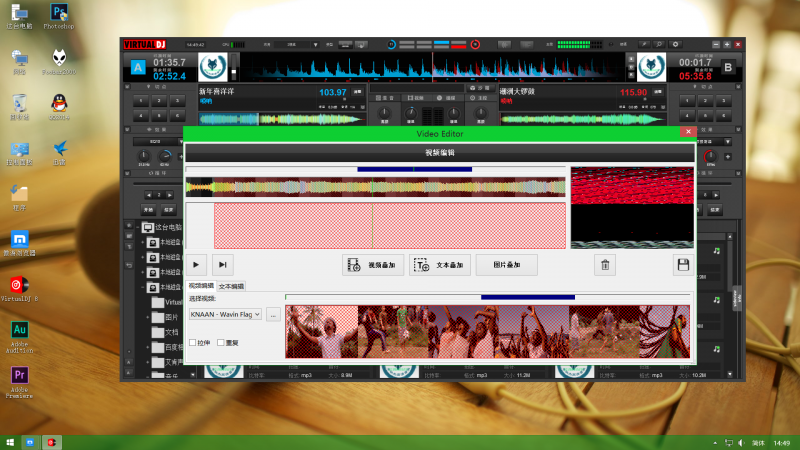
Task: Click the deck A button
Action: pyautogui.click(x=137, y=68)
